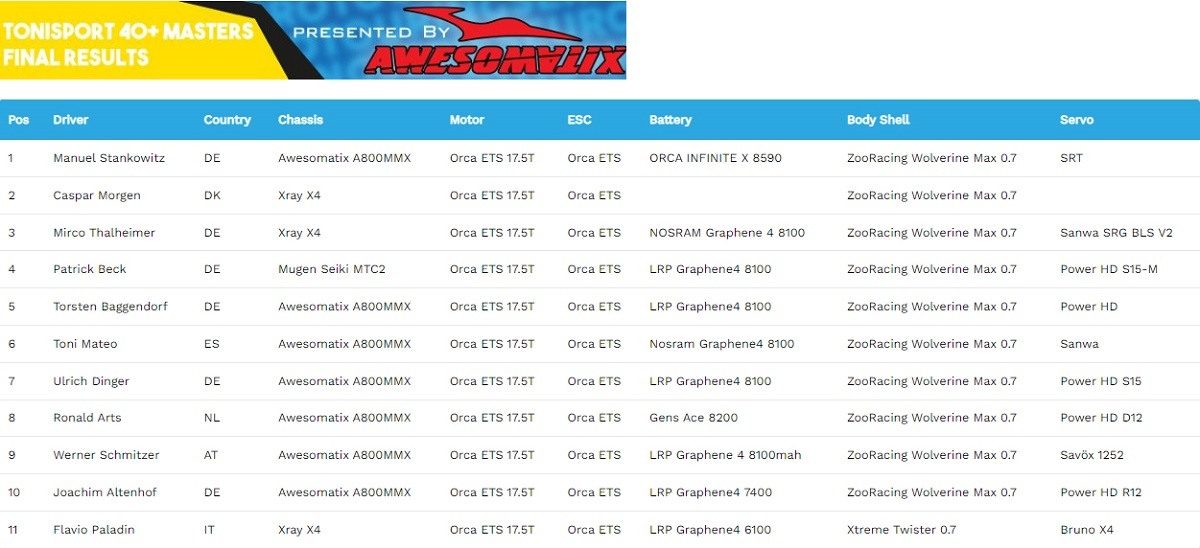Click driver name Joachim Altenhof
The height and width of the screenshot is (548, 1200).
pyautogui.click(x=105, y=492)
